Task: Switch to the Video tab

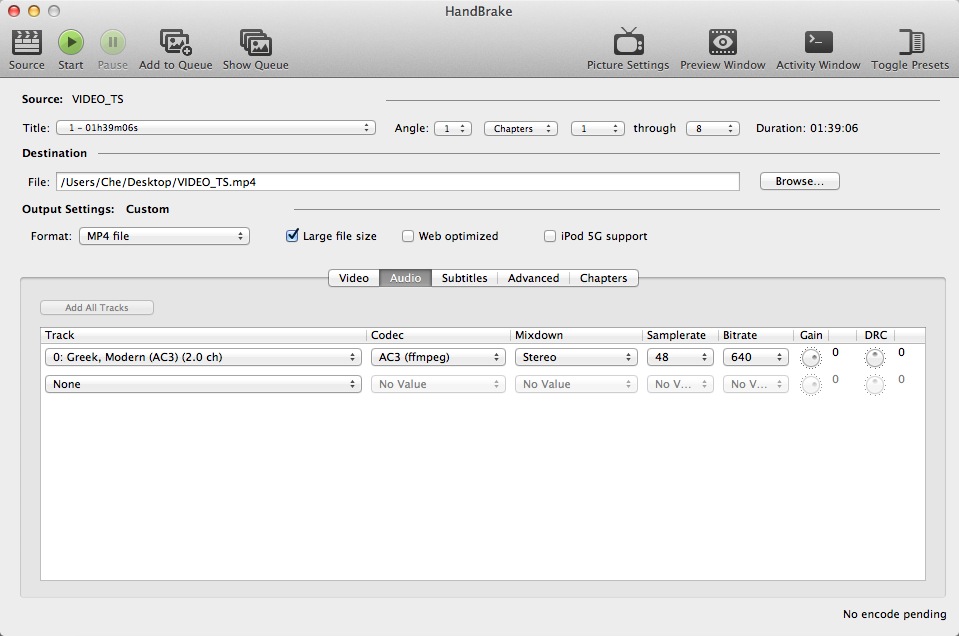Action: (354, 278)
